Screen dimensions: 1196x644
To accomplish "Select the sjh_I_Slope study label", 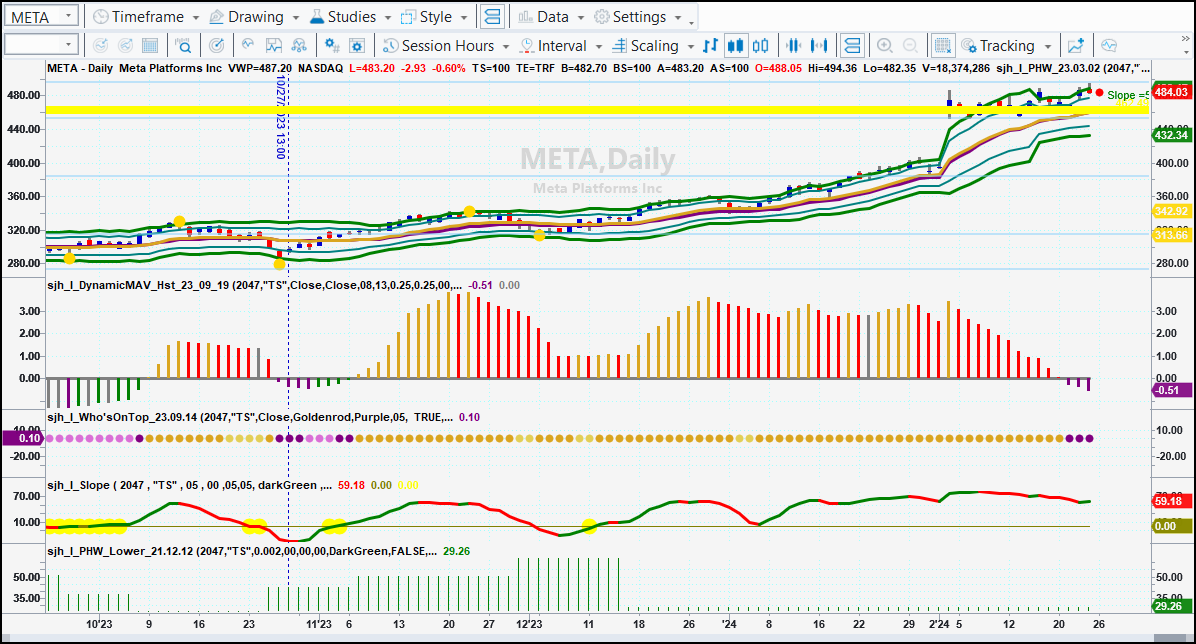I will [189, 485].
